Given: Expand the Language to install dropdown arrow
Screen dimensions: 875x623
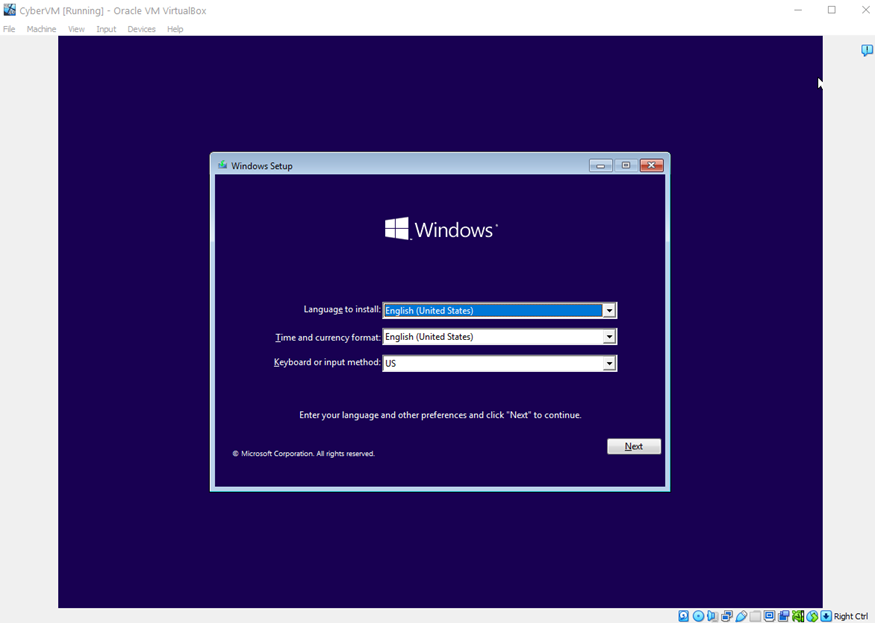Looking at the screenshot, I should (x=609, y=311).
